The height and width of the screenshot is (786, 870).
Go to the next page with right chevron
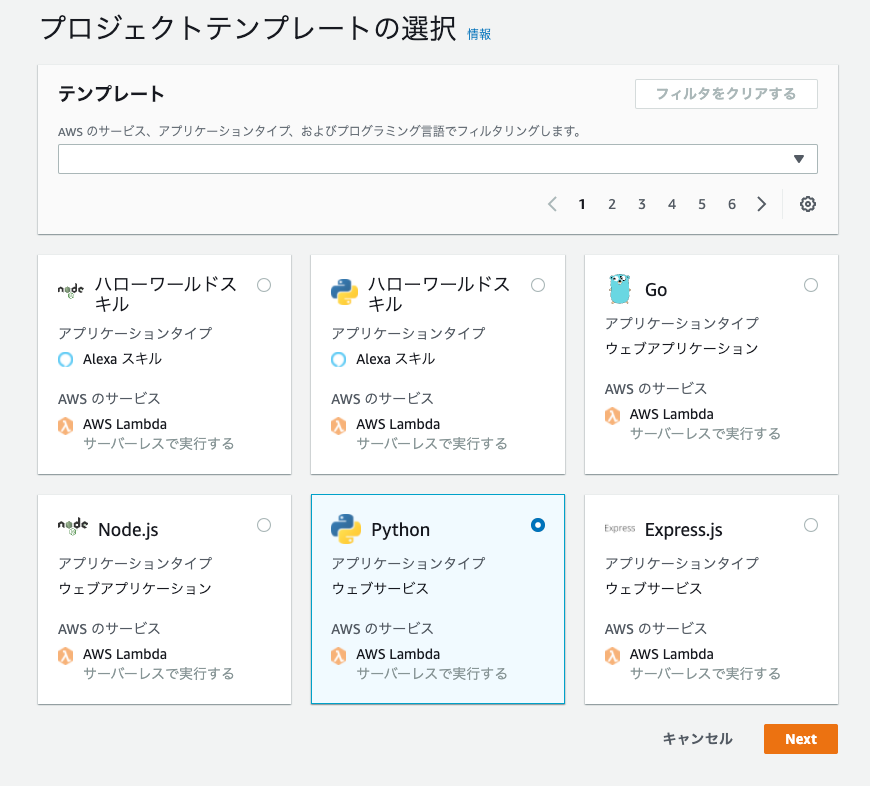tap(762, 204)
